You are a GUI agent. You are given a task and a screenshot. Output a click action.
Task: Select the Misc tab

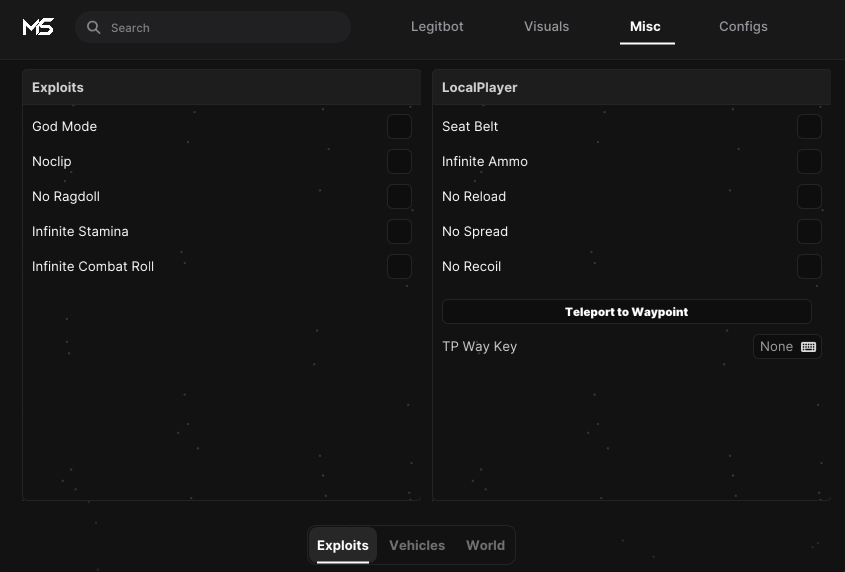coord(645,26)
